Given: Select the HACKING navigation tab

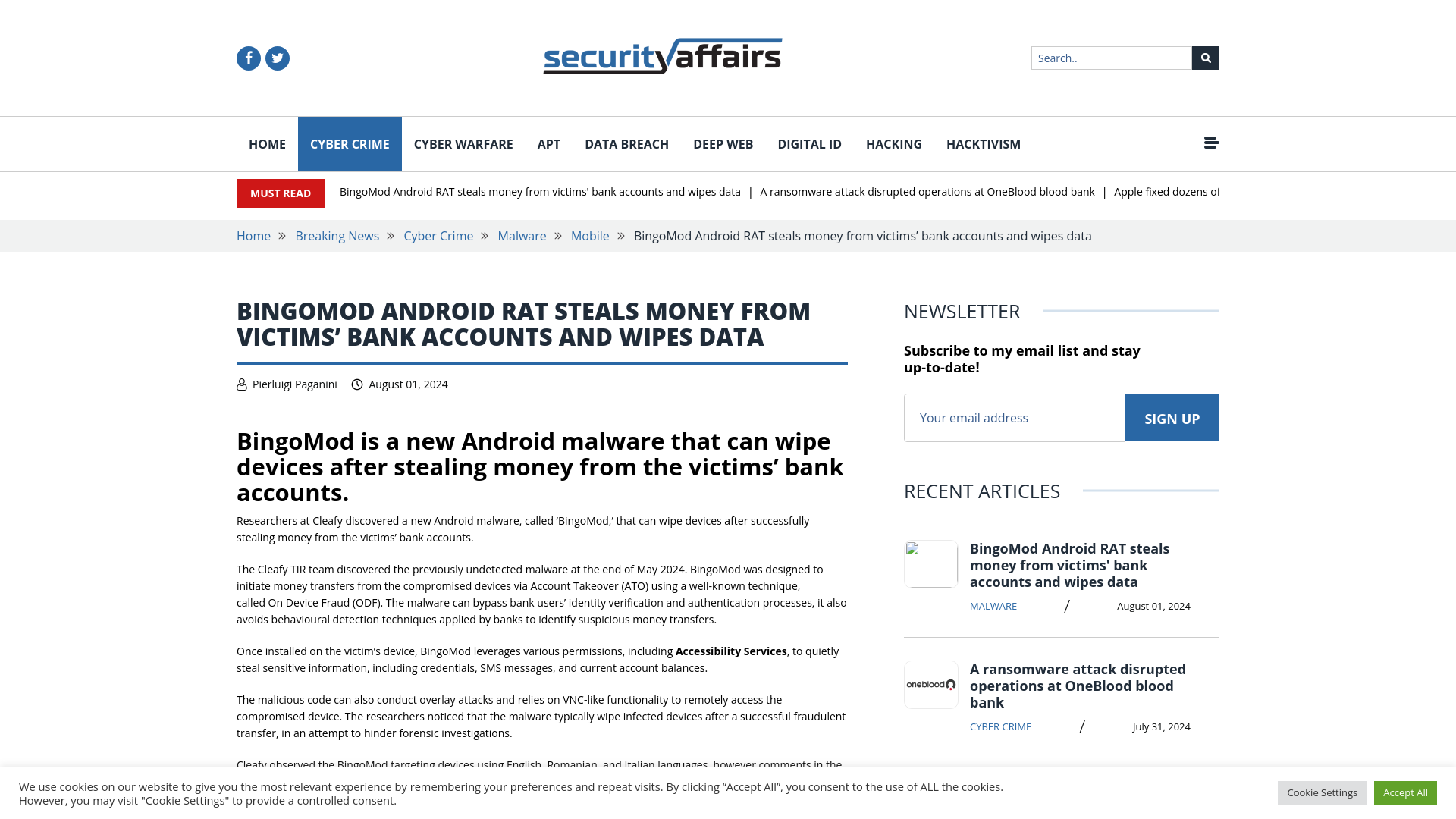Looking at the screenshot, I should 893,143.
